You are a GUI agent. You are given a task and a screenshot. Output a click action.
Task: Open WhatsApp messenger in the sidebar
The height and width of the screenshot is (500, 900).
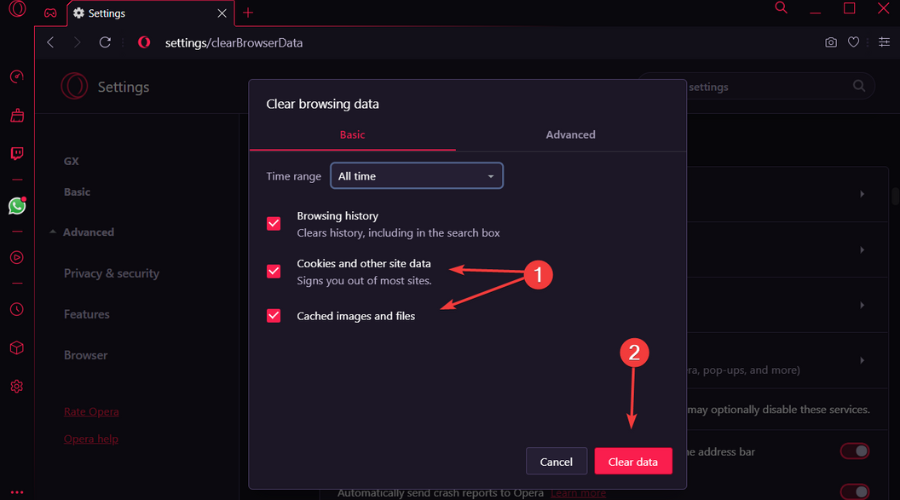pos(17,206)
